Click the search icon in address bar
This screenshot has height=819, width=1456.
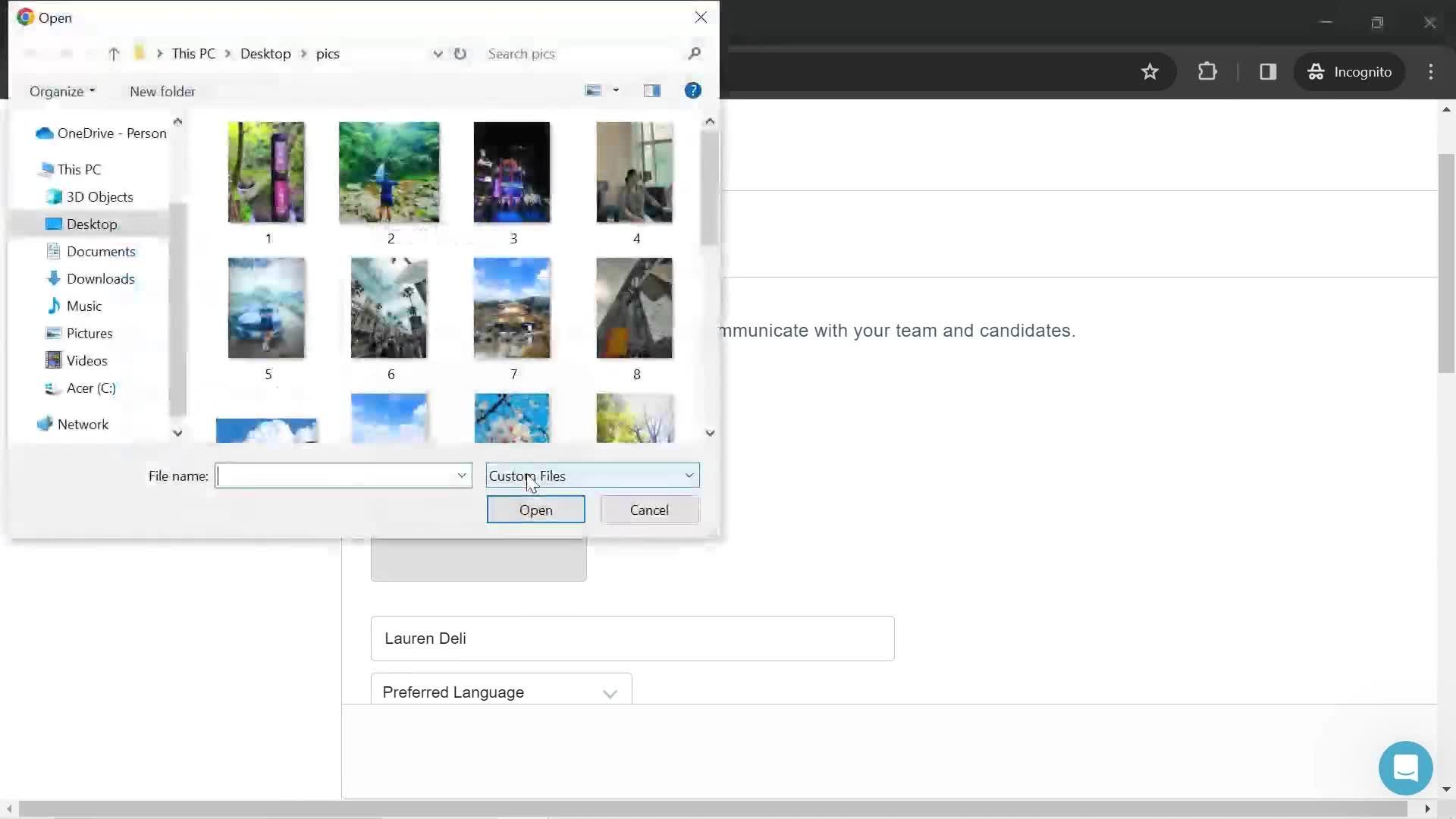pyautogui.click(x=696, y=53)
